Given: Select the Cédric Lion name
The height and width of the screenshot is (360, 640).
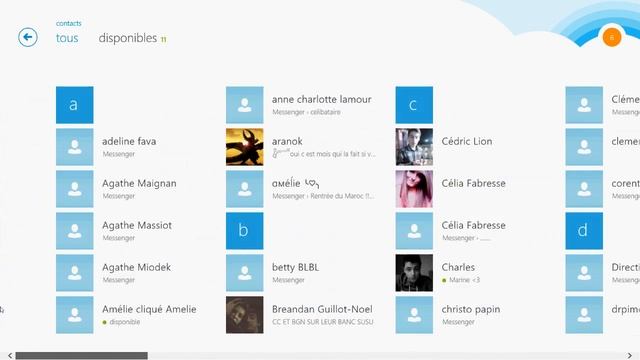Looking at the screenshot, I should click(467, 141).
